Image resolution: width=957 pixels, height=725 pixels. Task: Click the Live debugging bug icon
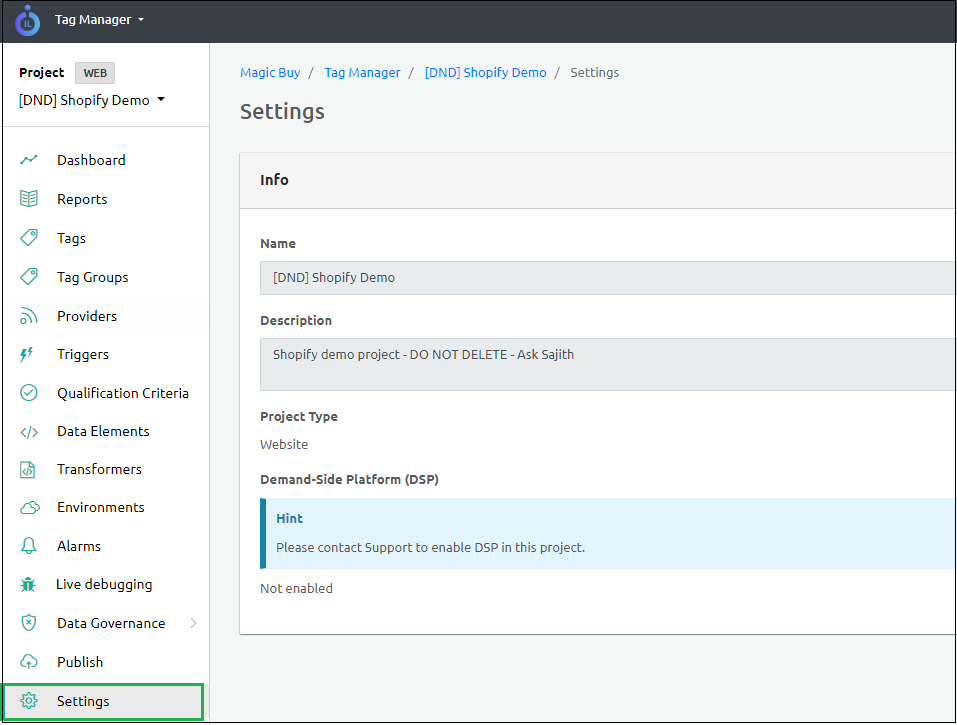click(28, 585)
